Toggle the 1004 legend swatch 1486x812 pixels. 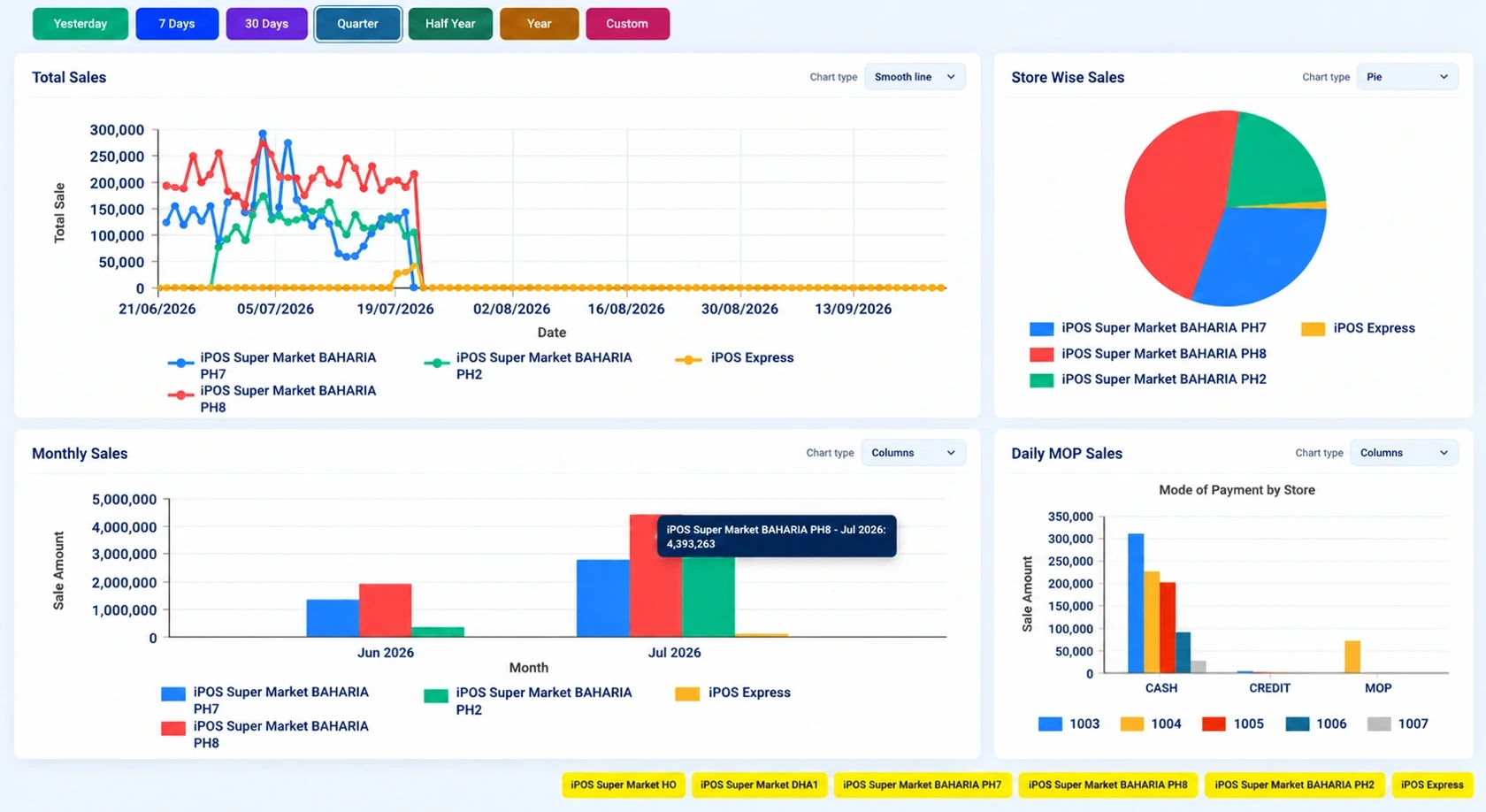[x=1132, y=724]
